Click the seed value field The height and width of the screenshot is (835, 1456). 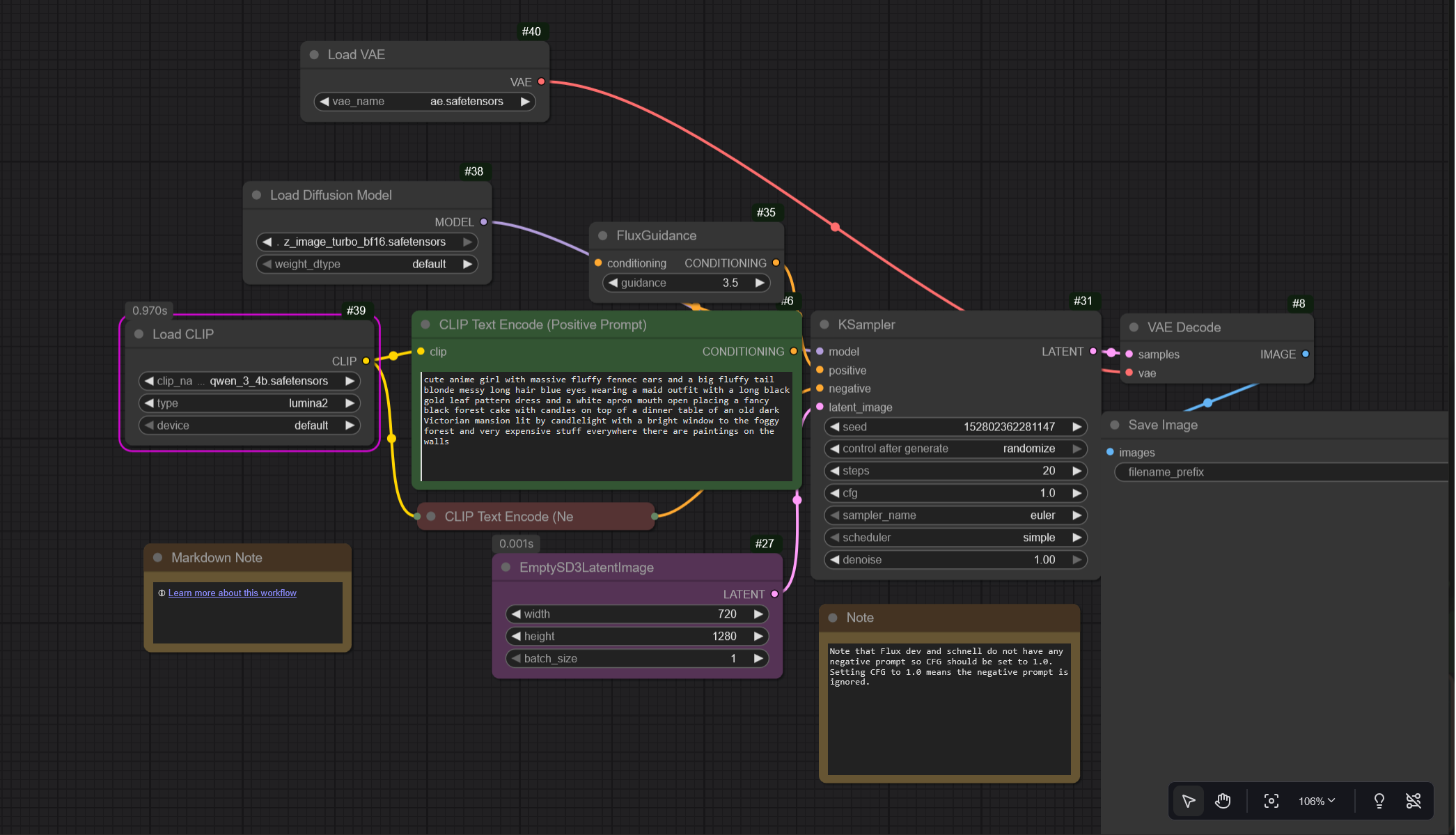(955, 427)
